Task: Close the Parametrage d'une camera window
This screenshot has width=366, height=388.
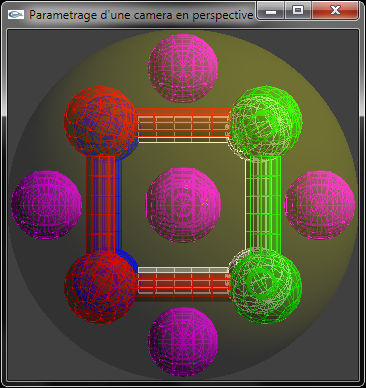Action: 335,11
